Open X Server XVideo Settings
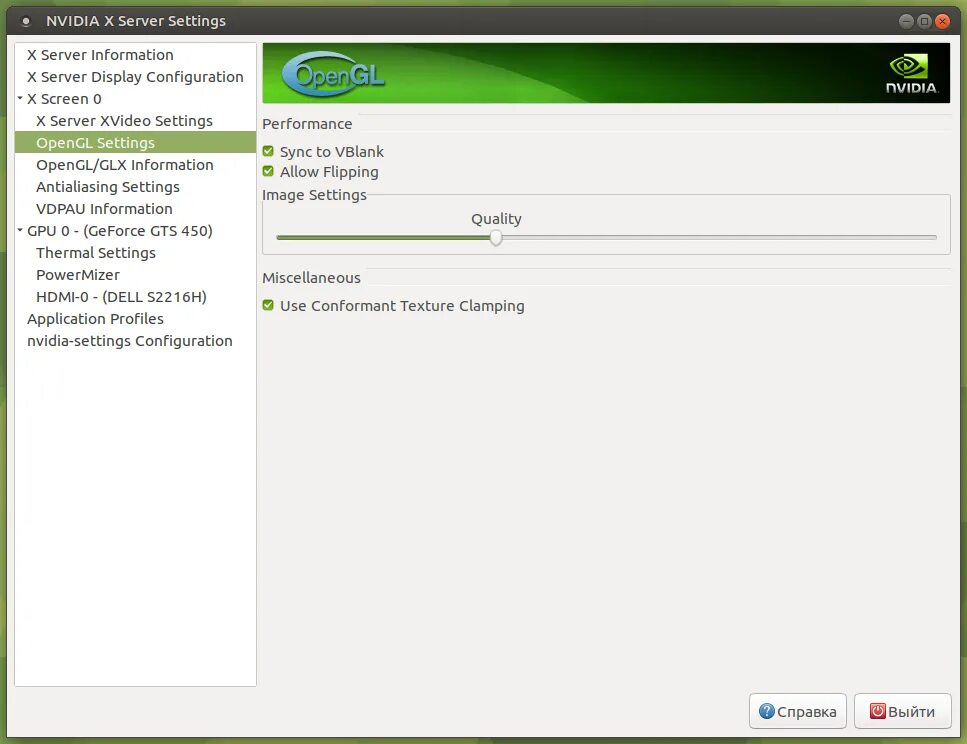 pos(124,121)
